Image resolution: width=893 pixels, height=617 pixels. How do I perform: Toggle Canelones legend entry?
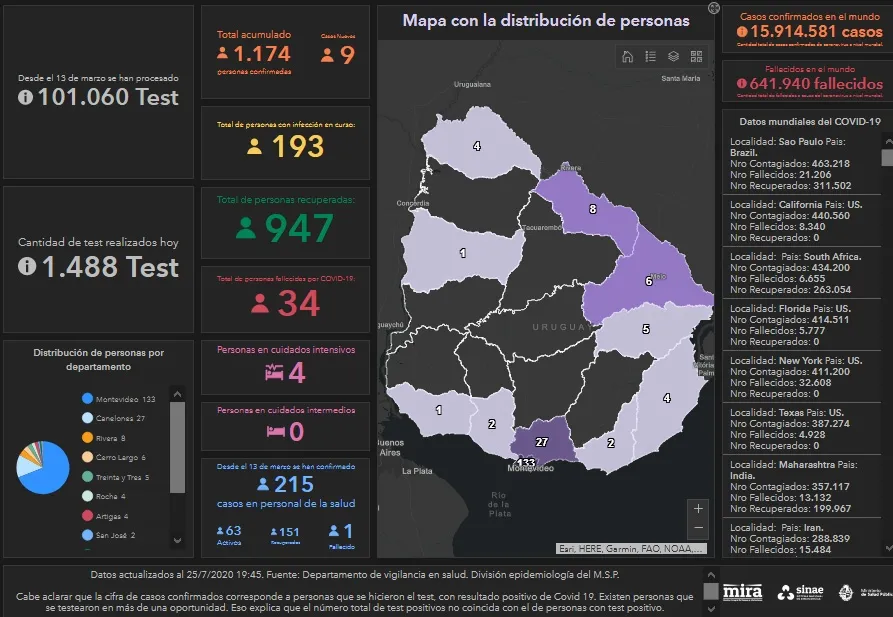coord(112,418)
